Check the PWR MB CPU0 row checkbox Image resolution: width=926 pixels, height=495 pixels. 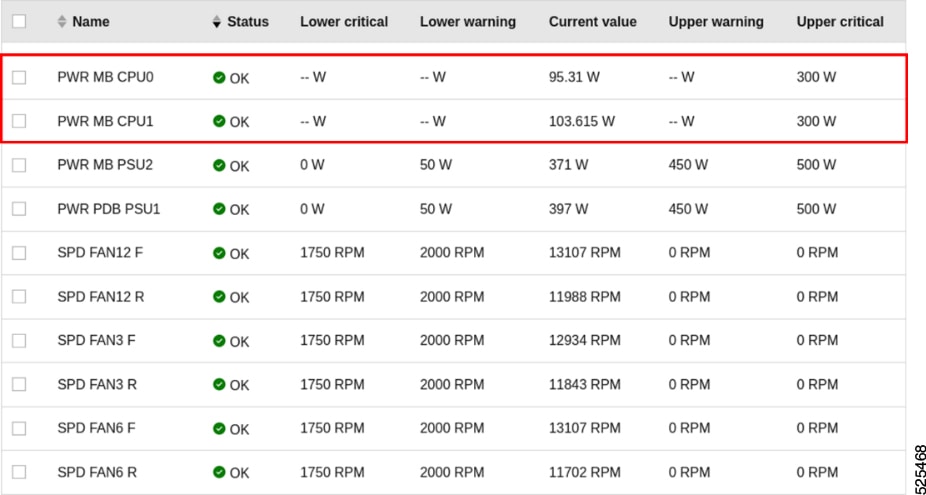point(19,77)
